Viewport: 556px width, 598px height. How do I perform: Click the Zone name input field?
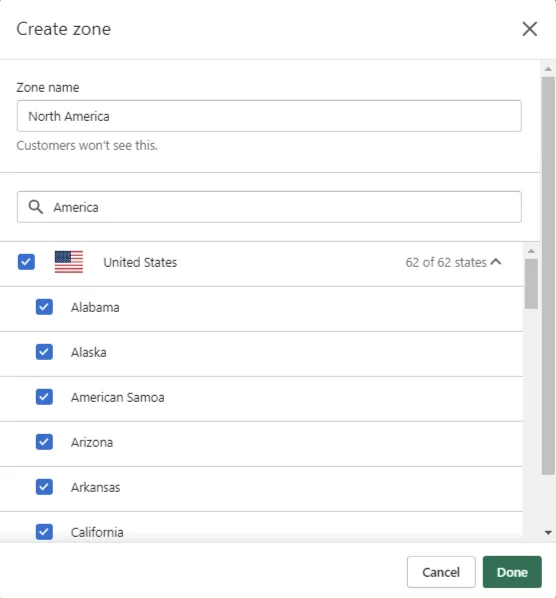tap(269, 116)
